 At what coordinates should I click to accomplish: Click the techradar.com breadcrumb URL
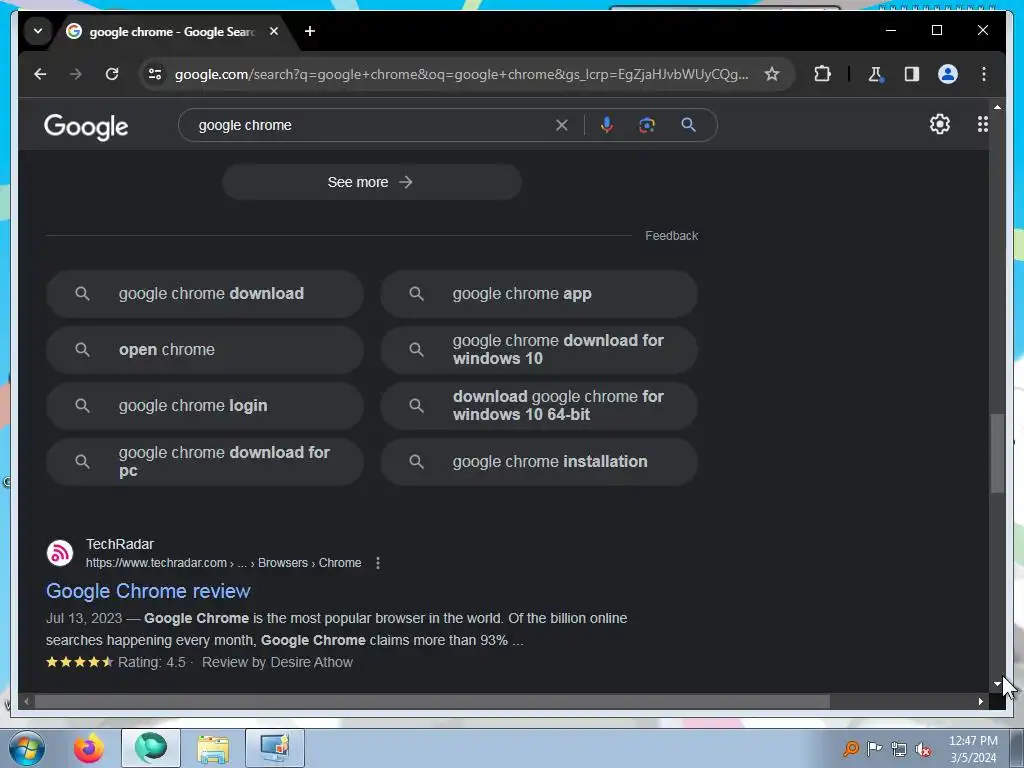point(223,563)
